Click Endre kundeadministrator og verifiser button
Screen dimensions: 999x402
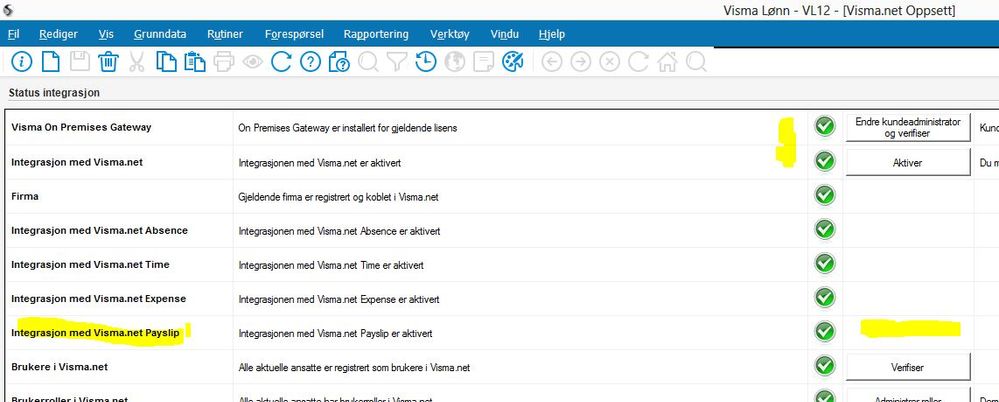pos(908,127)
